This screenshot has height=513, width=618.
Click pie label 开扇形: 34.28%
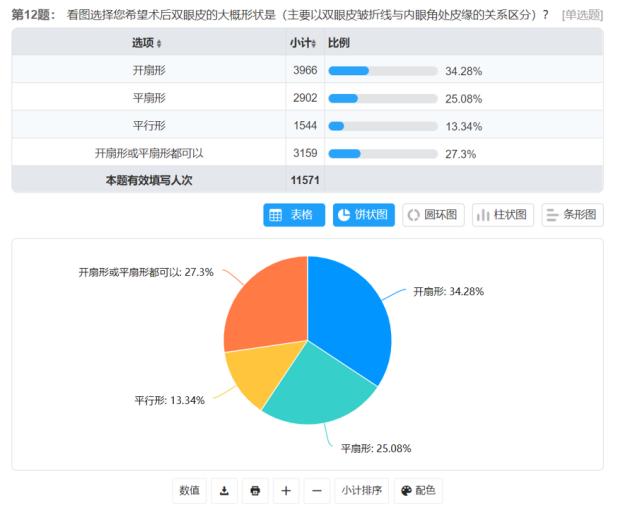coord(449,292)
